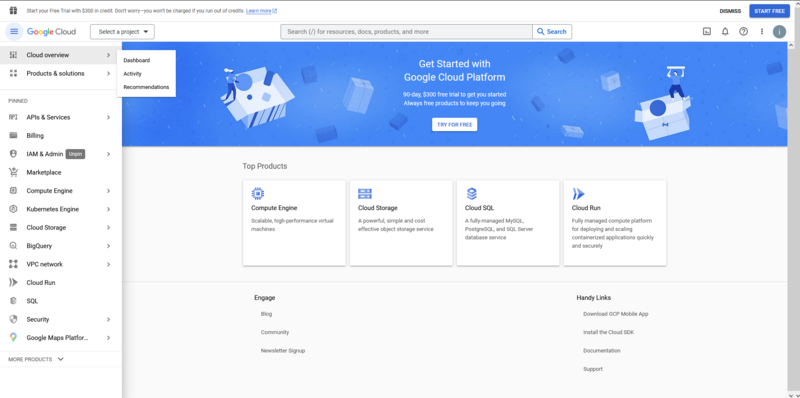Open Download GCP Mobile App link
This screenshot has height=398, width=800.
[615, 314]
